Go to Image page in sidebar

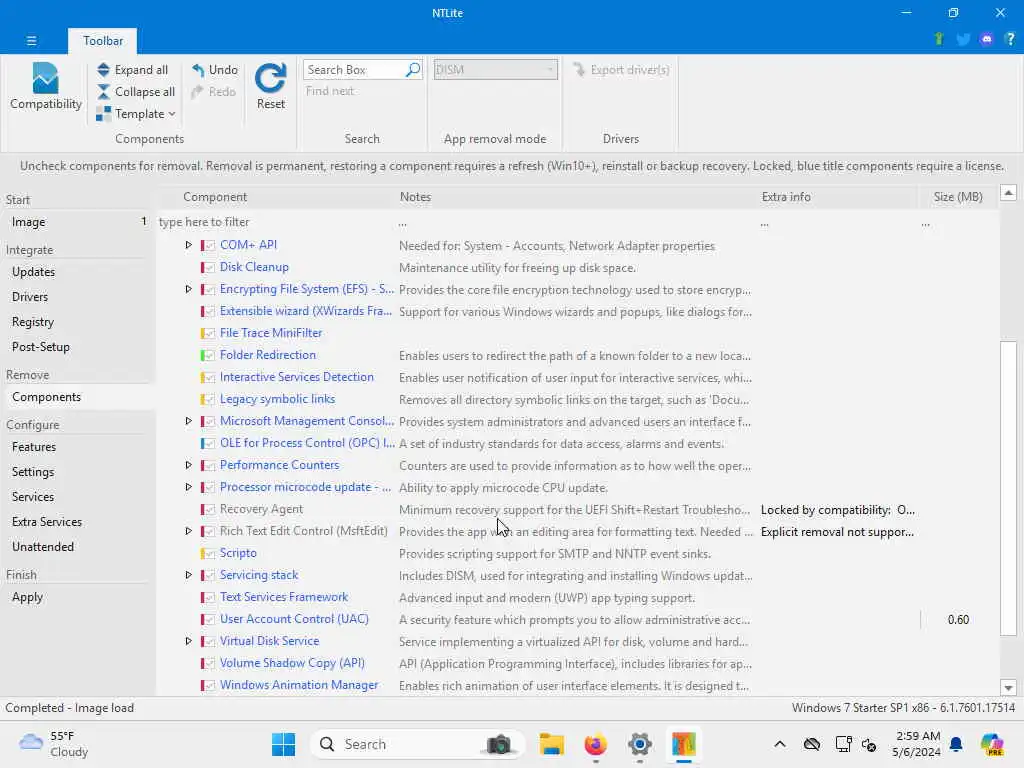click(x=78, y=222)
